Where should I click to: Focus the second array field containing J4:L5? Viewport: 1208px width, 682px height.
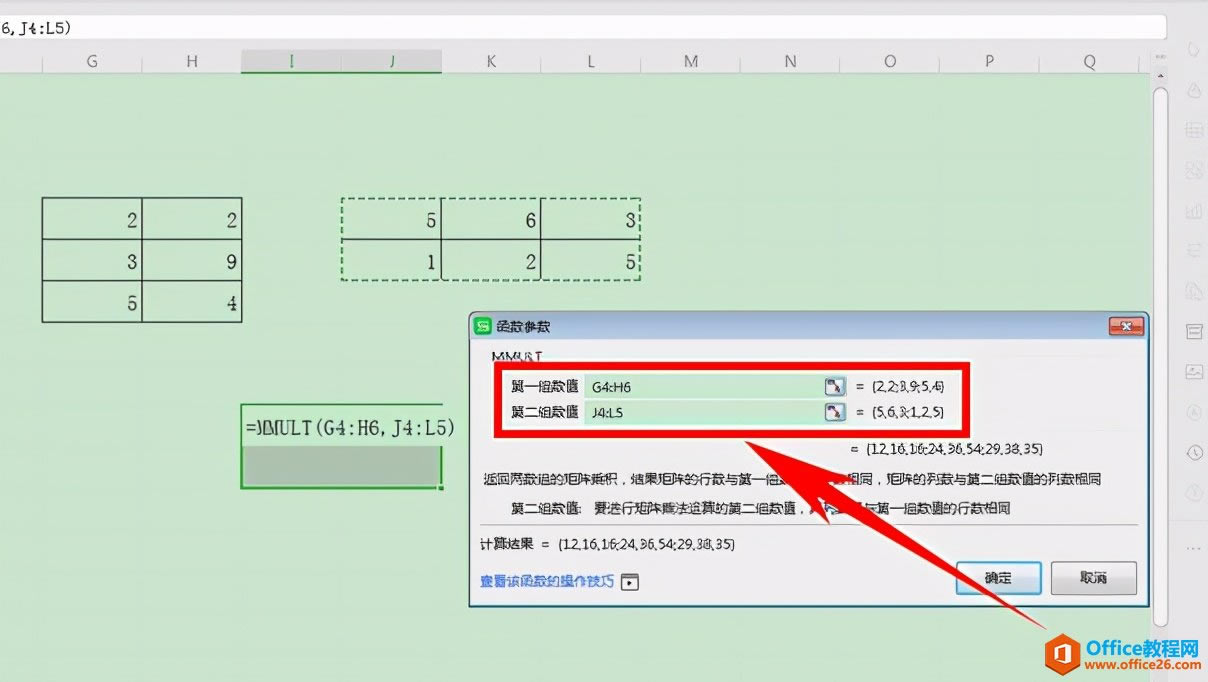click(x=704, y=412)
